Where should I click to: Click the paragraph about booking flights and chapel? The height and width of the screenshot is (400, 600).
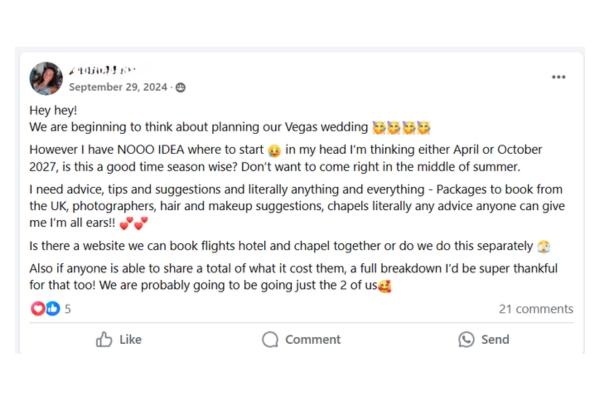click(280, 246)
